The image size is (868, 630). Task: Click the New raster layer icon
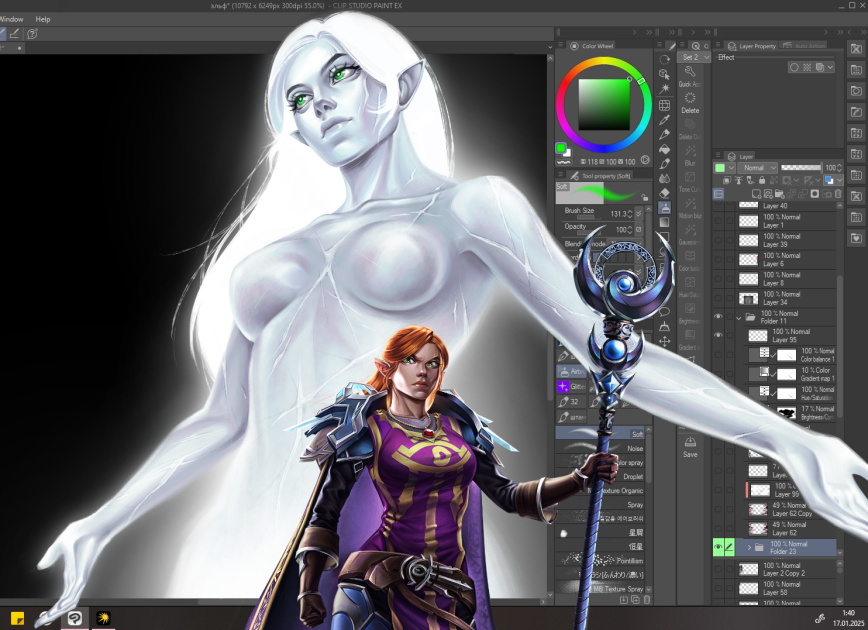coord(756,194)
